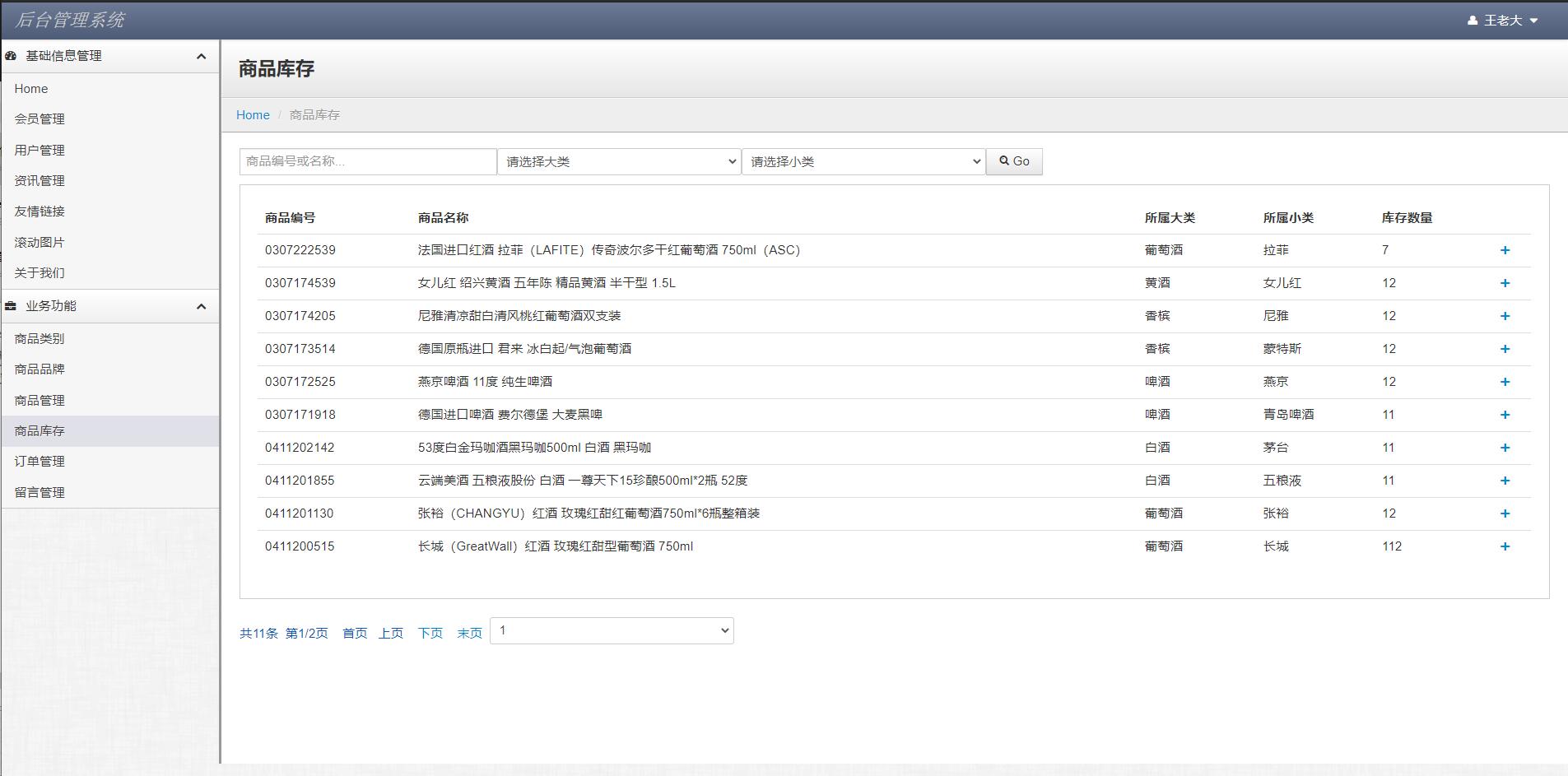Add stock for 53度白金玛咖酒 row
Image resolution: width=1568 pixels, height=776 pixels.
(x=1505, y=448)
